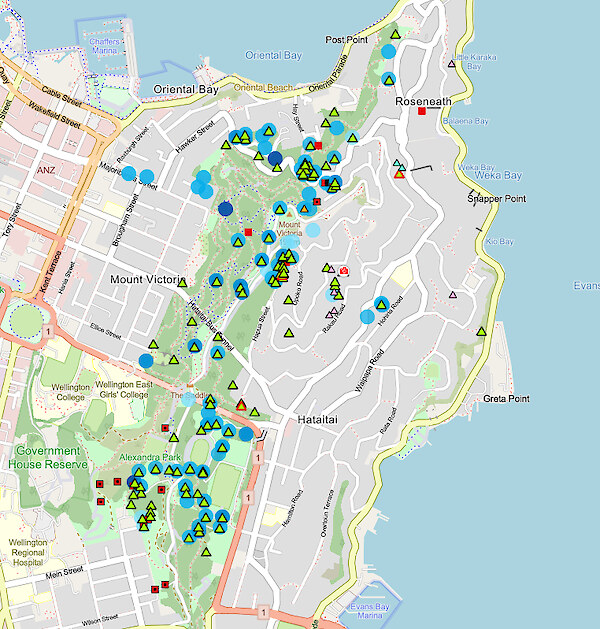Select the Oriental Beach label

tap(263, 87)
